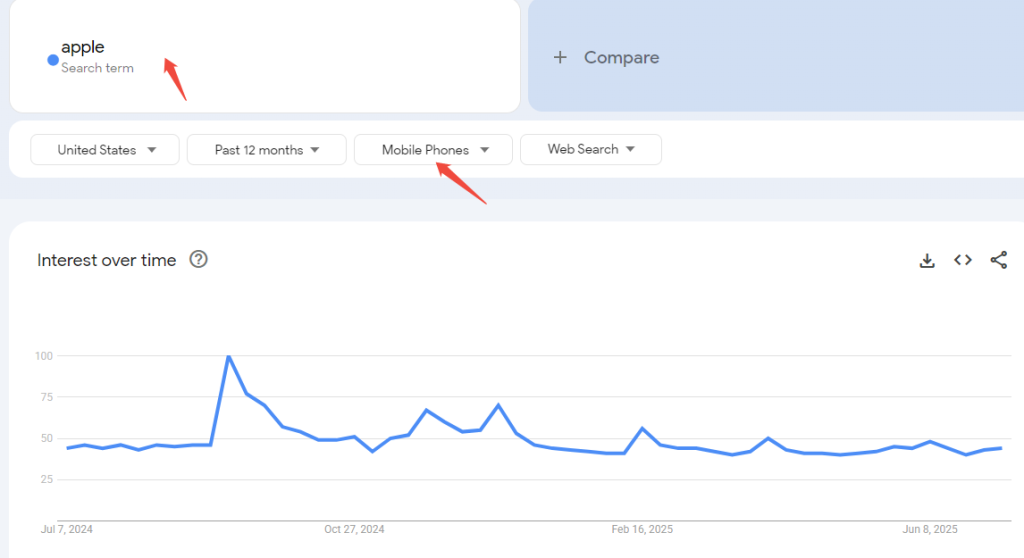This screenshot has height=558, width=1024.
Task: Open the Interest over time help icon
Action: [199, 259]
